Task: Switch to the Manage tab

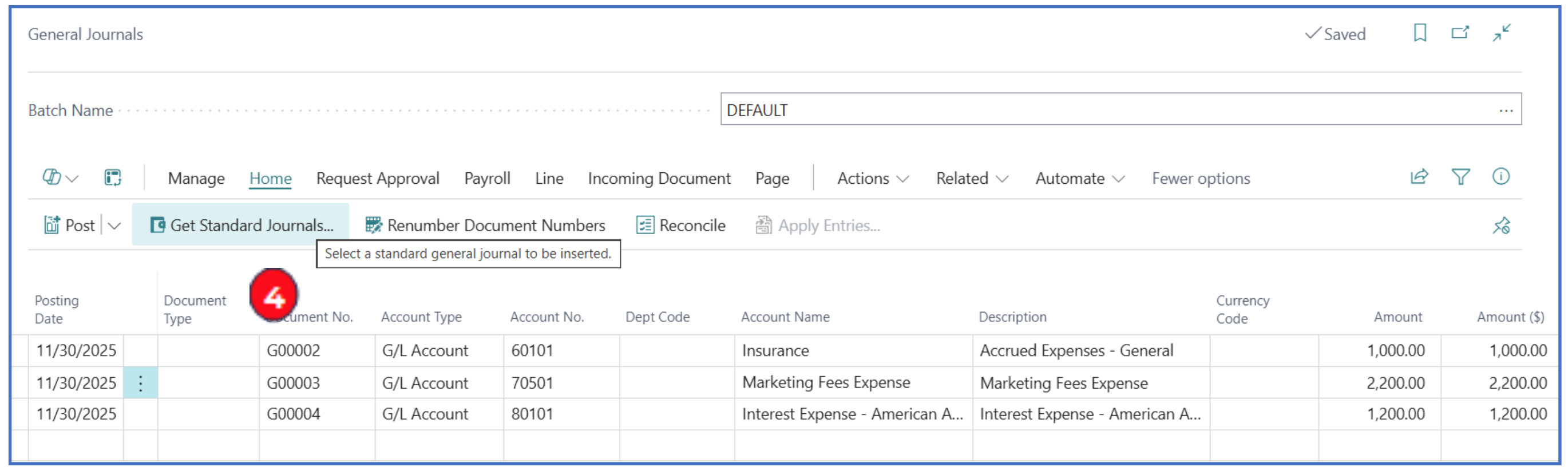Action: pyautogui.click(x=196, y=179)
